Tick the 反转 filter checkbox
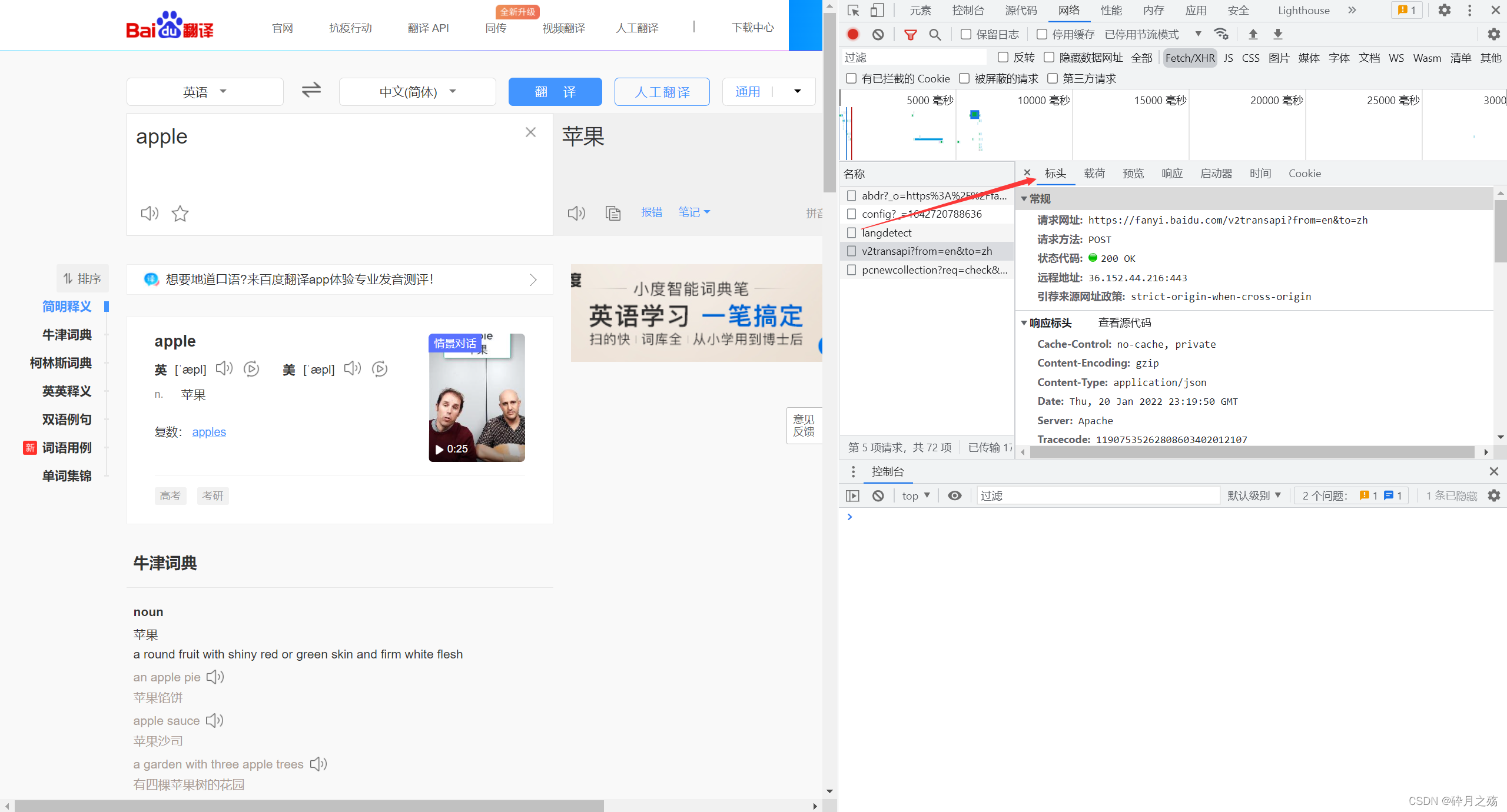The width and height of the screenshot is (1507, 812). [x=1003, y=57]
